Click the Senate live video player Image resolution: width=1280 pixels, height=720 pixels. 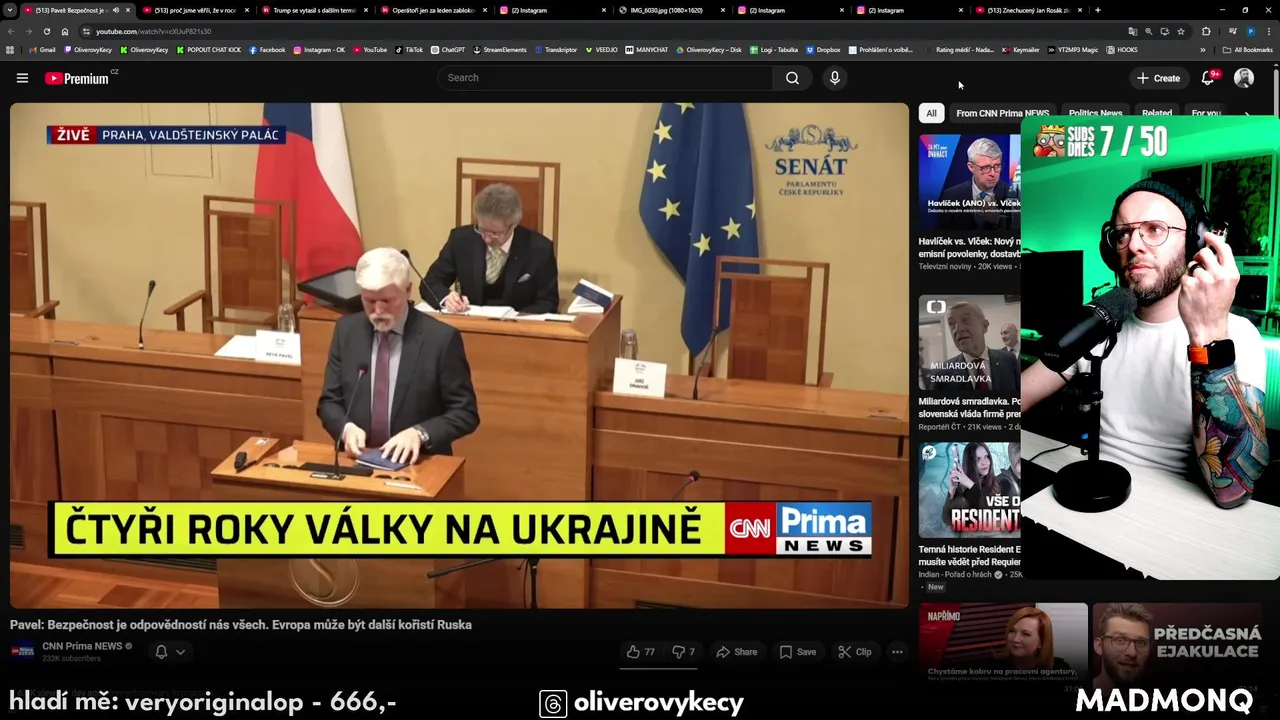point(459,355)
